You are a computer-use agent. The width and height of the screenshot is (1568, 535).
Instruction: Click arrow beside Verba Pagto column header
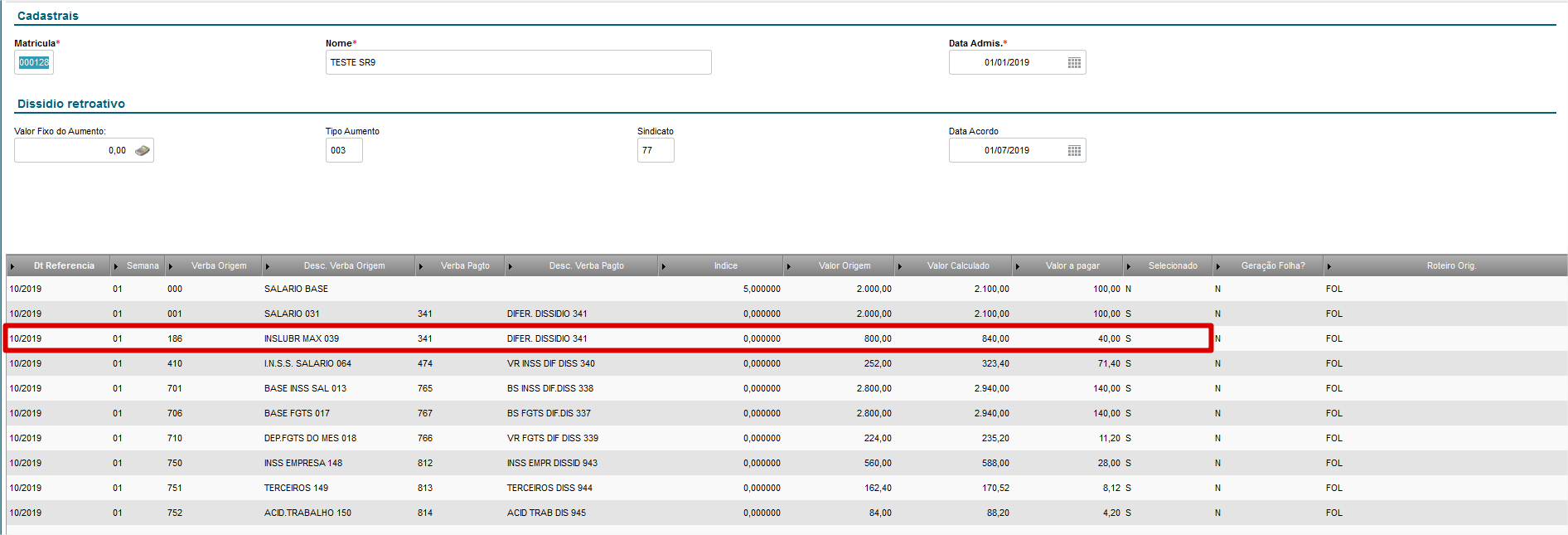point(421,266)
